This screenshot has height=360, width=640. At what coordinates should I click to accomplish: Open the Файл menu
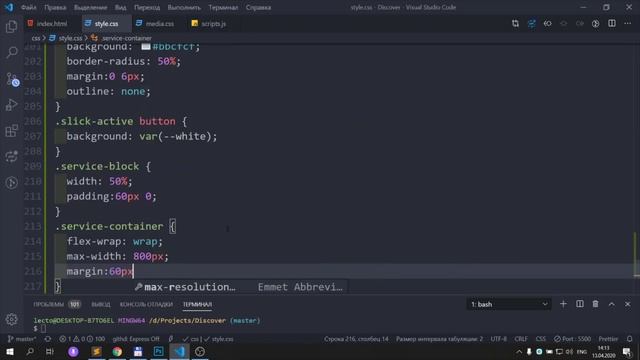29,7
